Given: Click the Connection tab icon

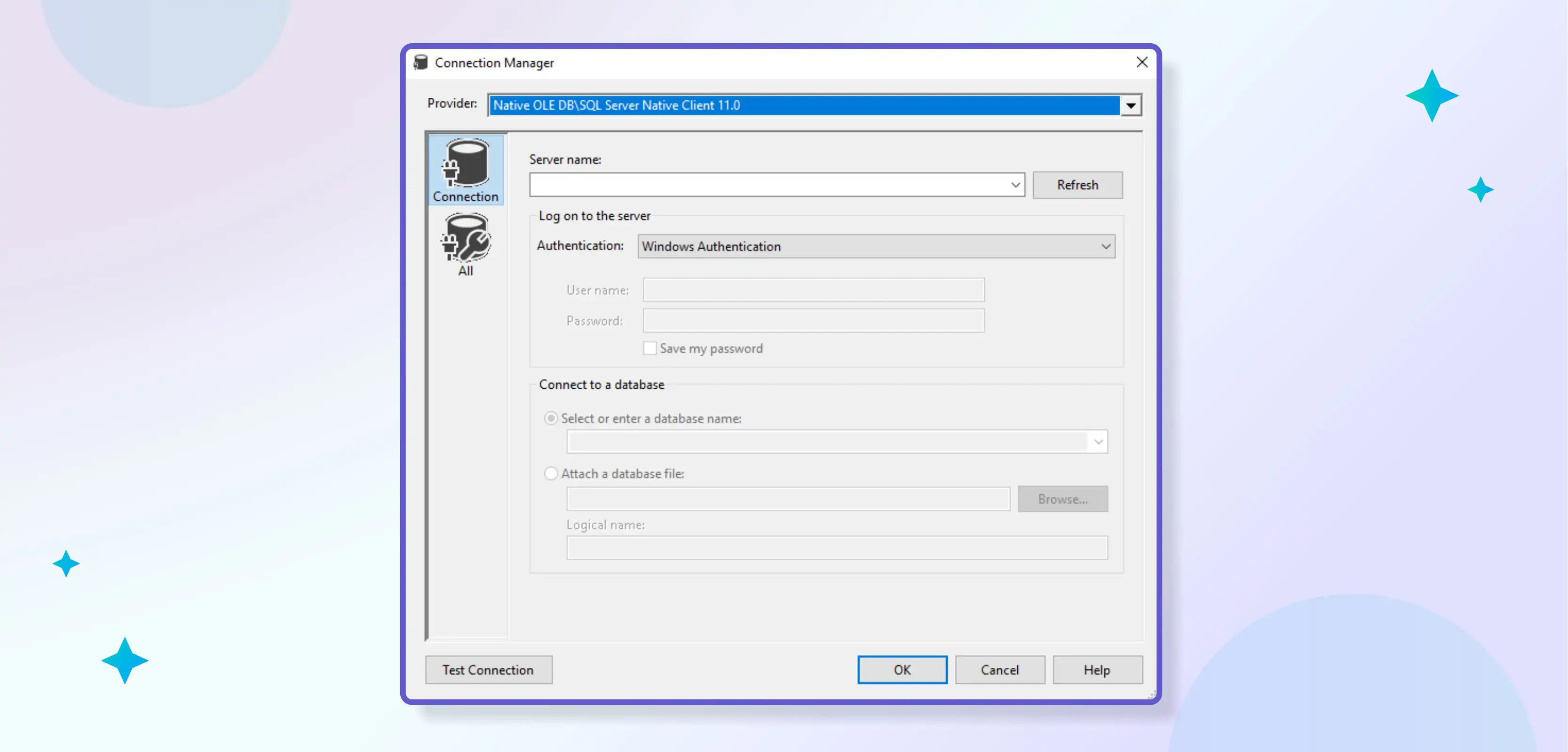Looking at the screenshot, I should [465, 170].
